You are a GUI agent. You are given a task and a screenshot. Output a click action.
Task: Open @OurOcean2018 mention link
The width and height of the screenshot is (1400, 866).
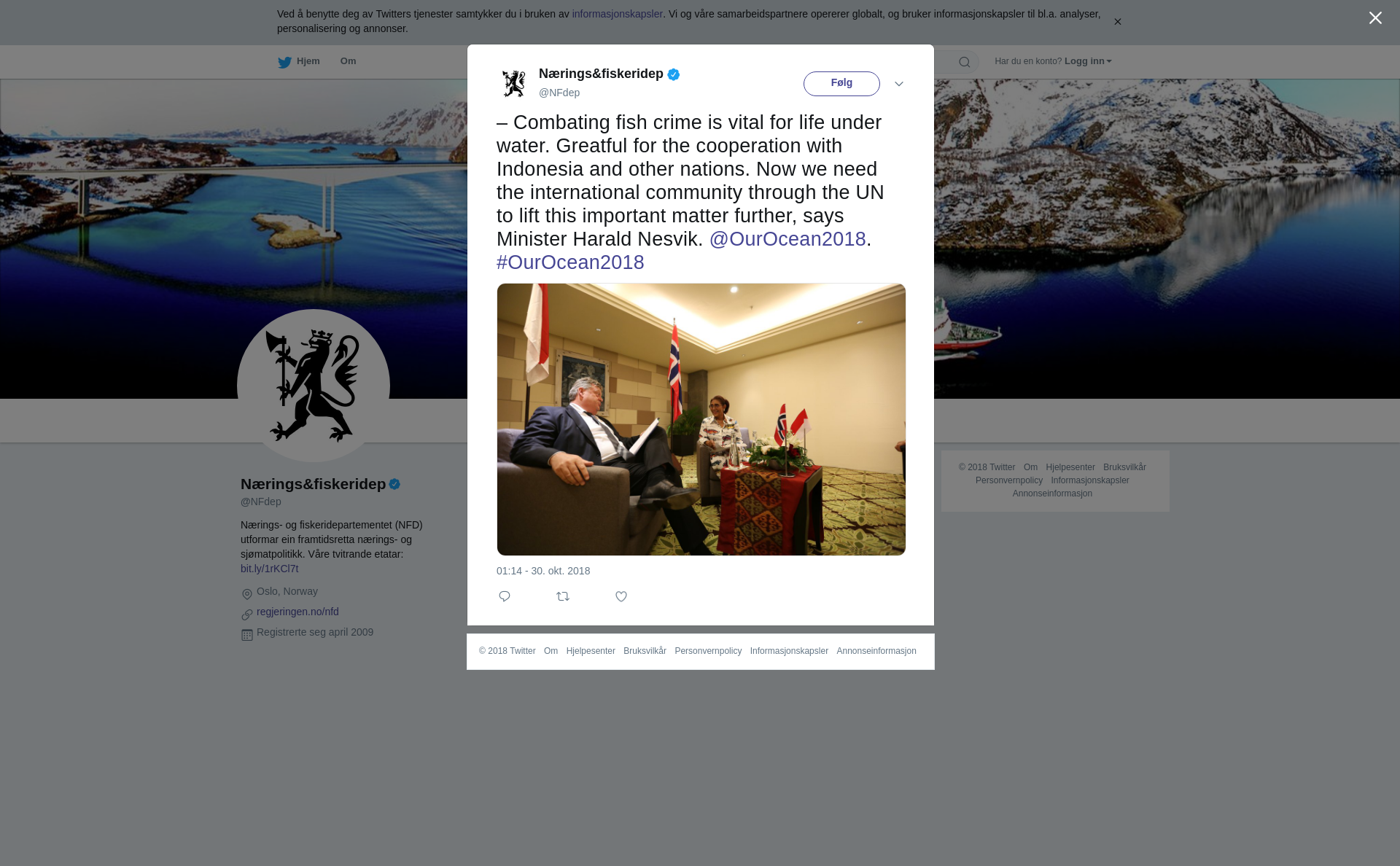787,239
